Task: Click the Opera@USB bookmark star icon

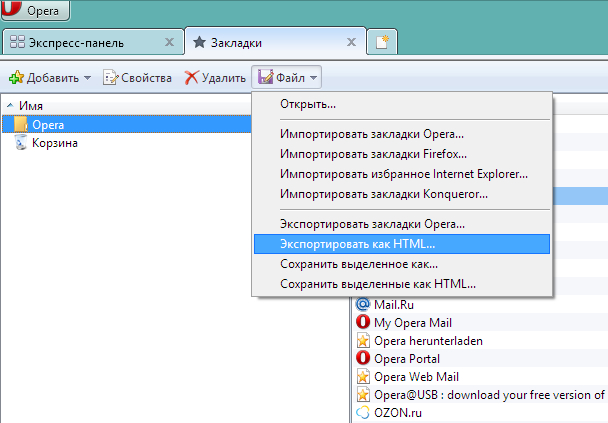Action: coord(363,395)
